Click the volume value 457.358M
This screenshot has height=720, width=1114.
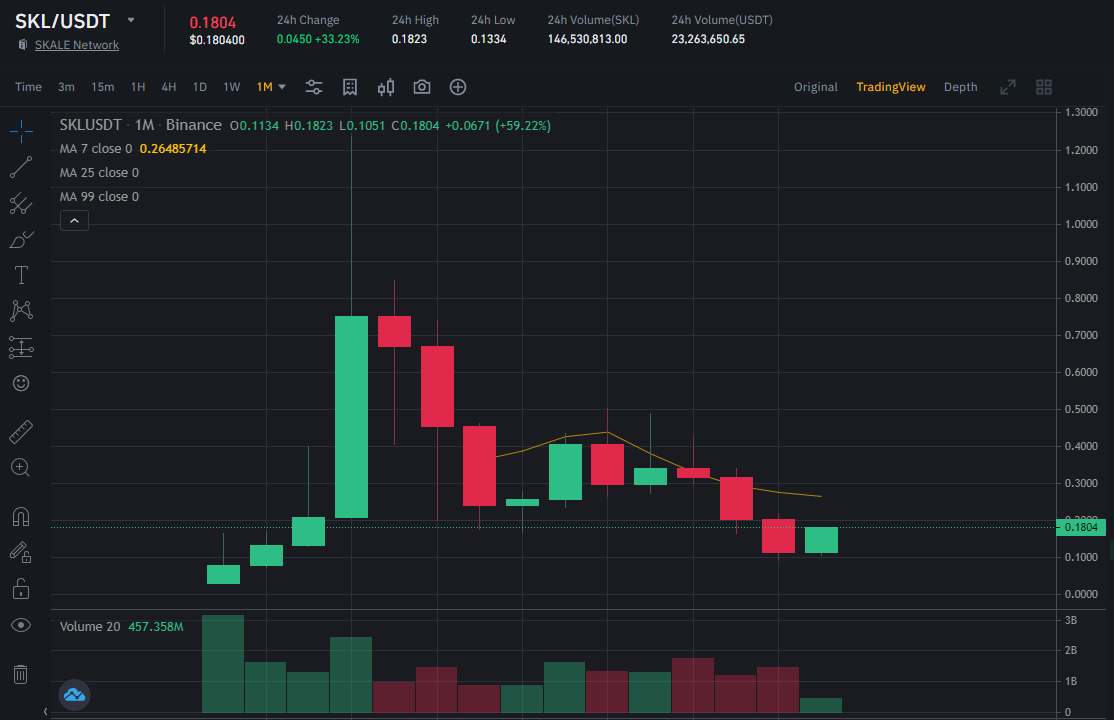pos(156,626)
